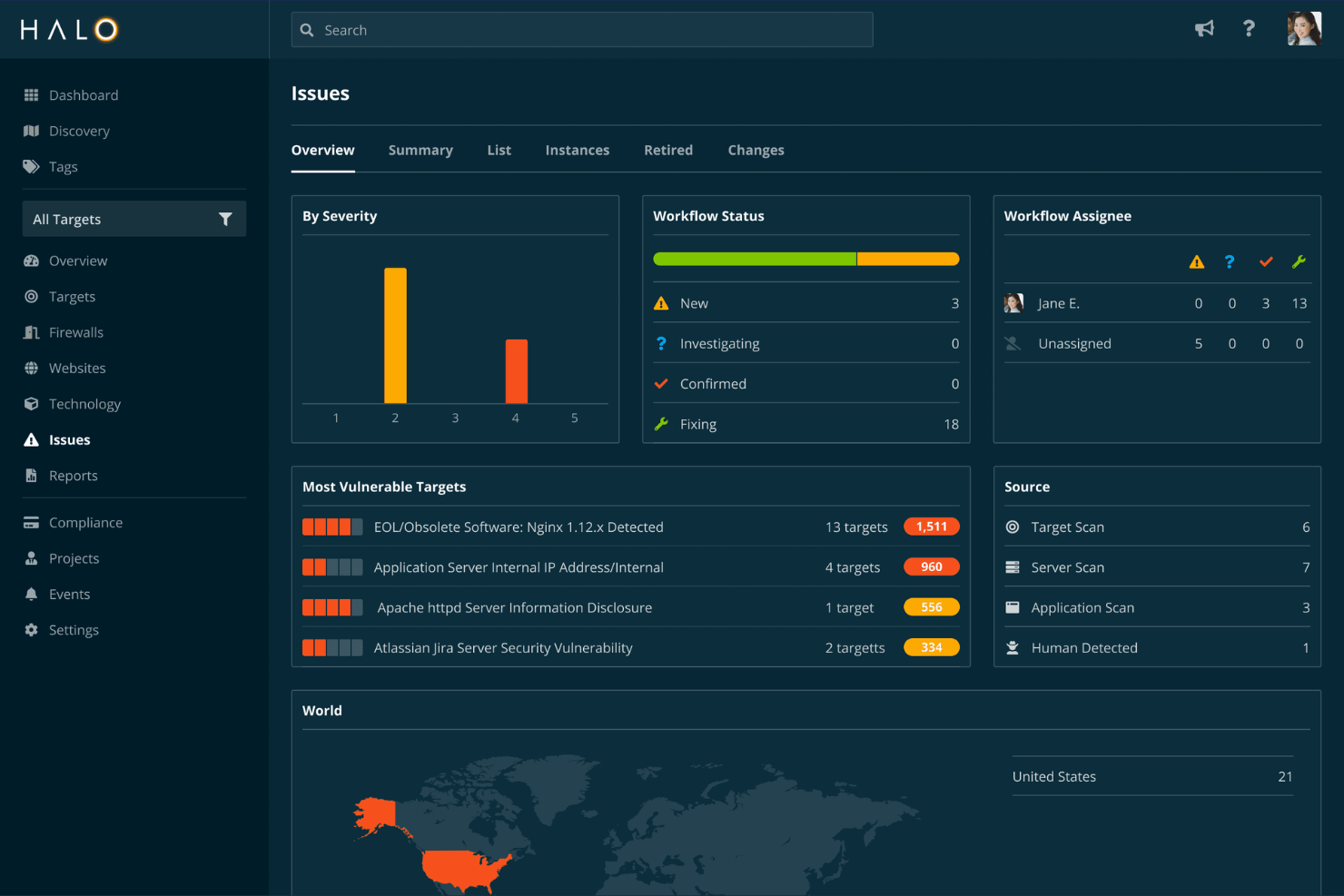Click the Technology globe icon
This screenshot has height=896, width=1344.
coord(30,403)
